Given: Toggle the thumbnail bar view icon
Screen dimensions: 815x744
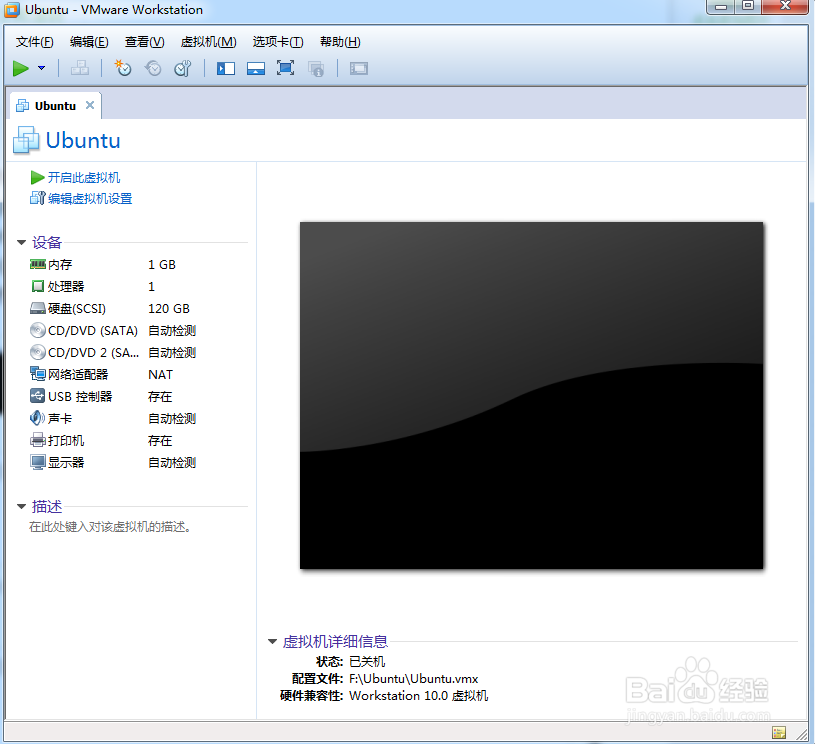Looking at the screenshot, I should pyautogui.click(x=256, y=69).
